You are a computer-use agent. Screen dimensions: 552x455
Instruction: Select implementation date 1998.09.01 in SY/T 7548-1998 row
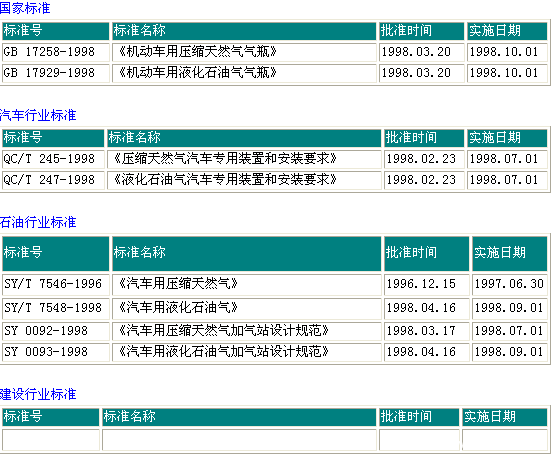509,308
